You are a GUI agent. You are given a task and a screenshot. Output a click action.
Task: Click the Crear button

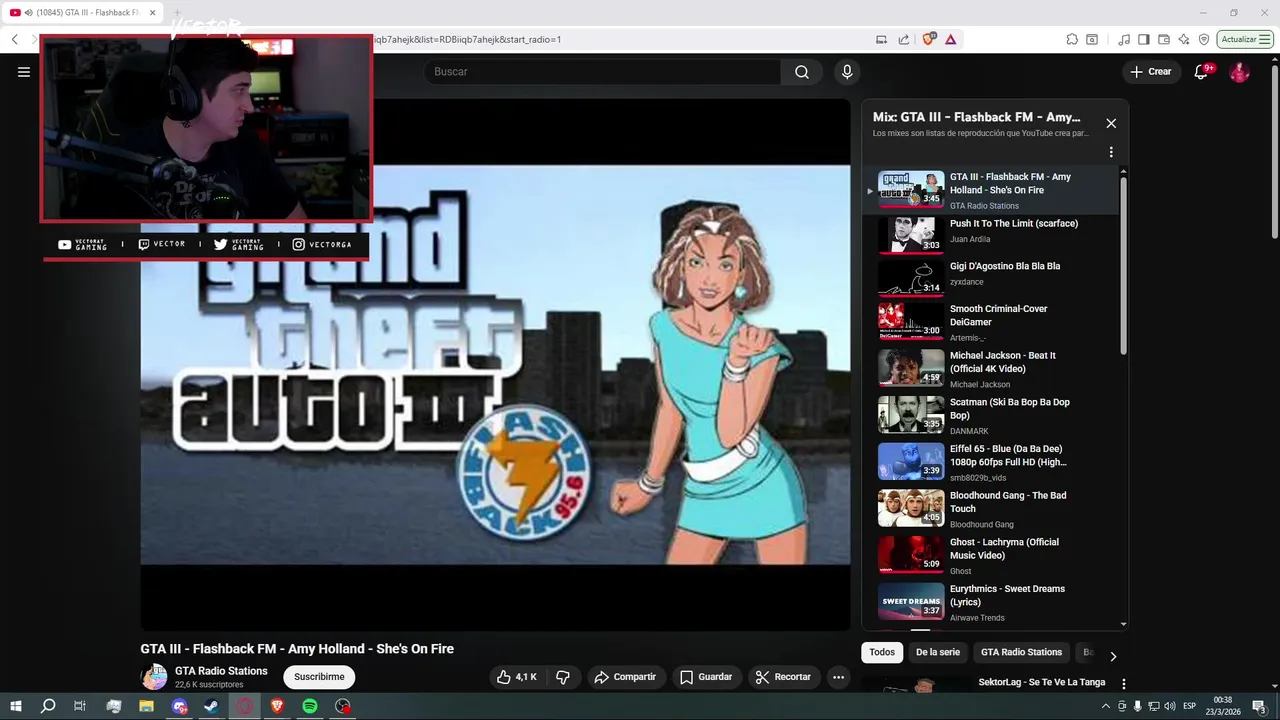click(x=1151, y=72)
